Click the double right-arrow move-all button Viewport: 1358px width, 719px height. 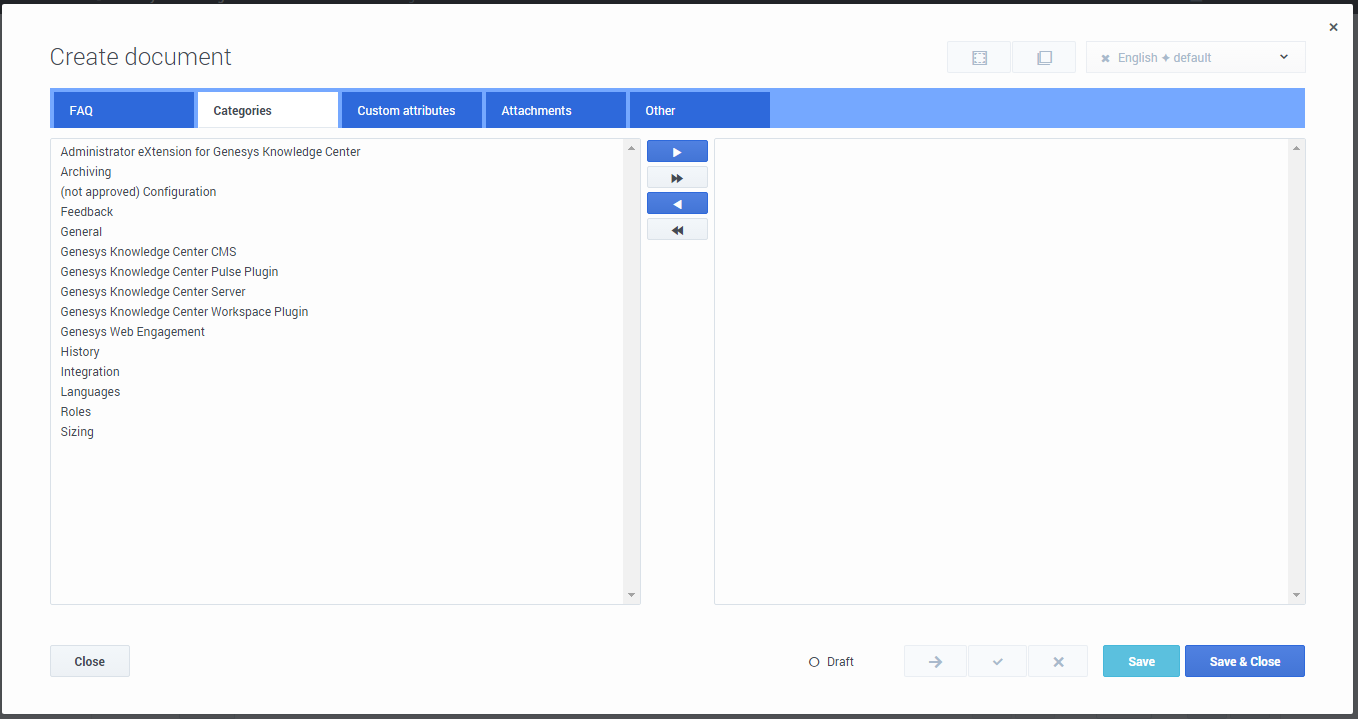pos(677,178)
